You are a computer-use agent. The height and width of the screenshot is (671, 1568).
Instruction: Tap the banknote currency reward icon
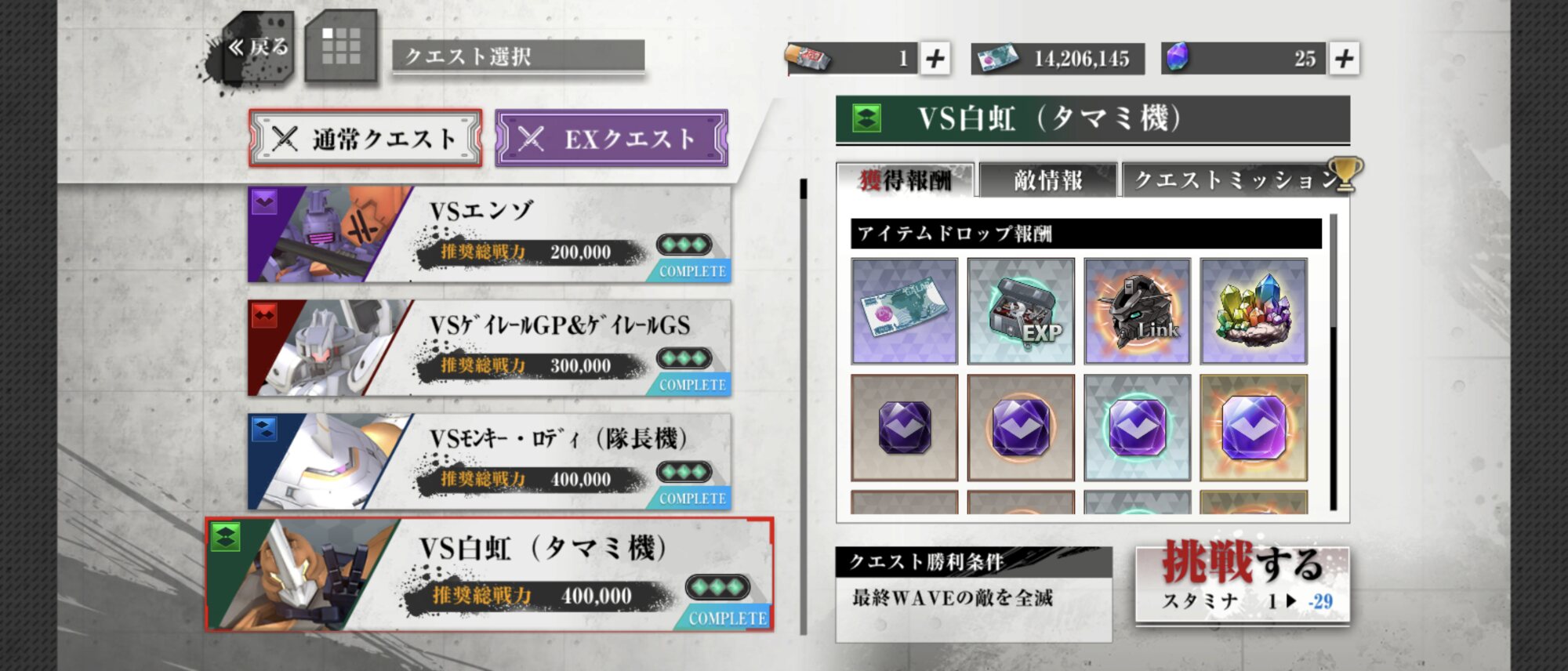(x=904, y=311)
